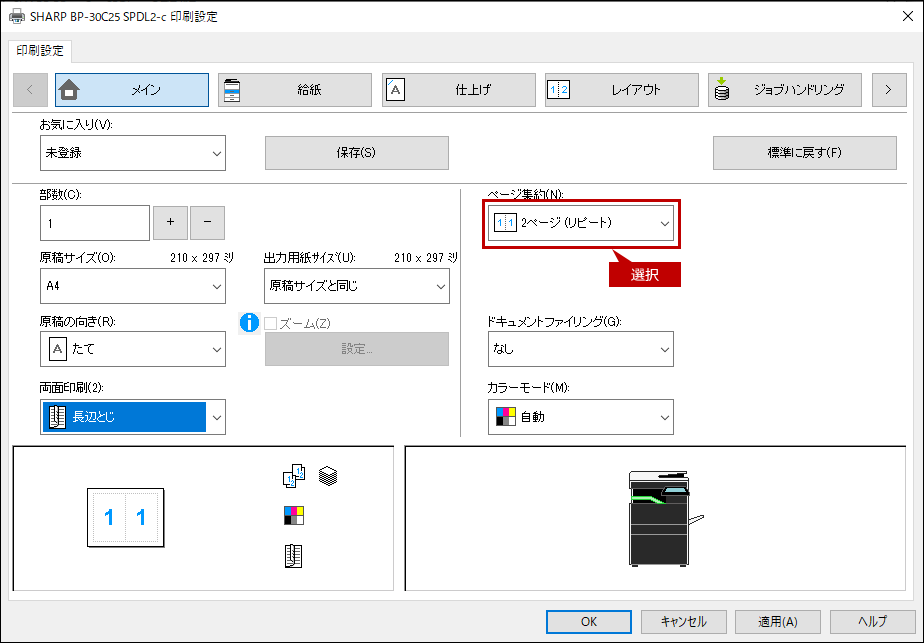Click the printer tray icon on 給紙 tab
Image resolution: width=924 pixels, height=643 pixels.
point(232,90)
